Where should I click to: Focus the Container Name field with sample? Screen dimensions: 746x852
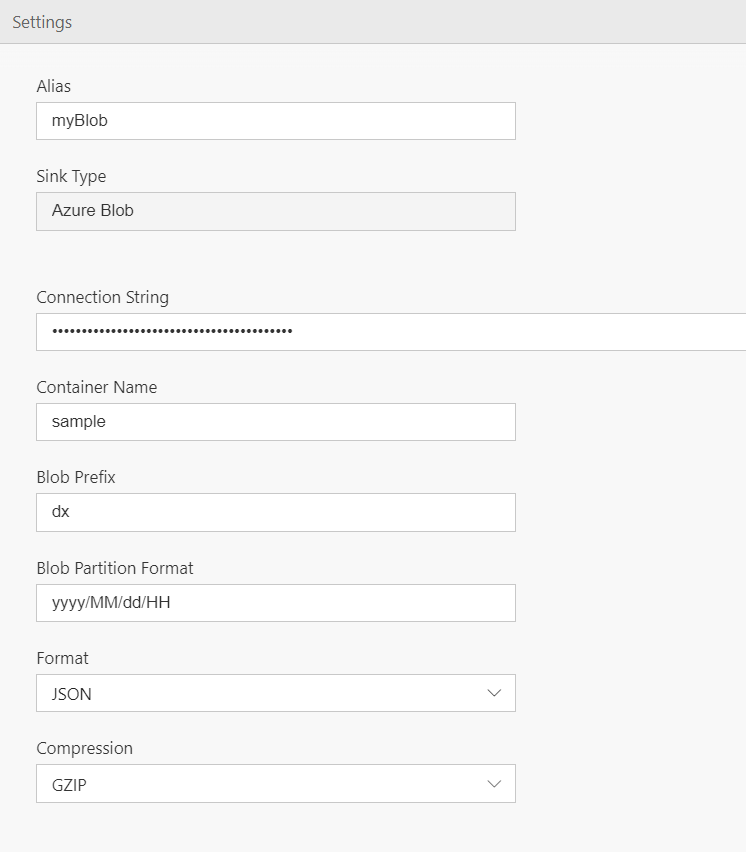pos(276,422)
